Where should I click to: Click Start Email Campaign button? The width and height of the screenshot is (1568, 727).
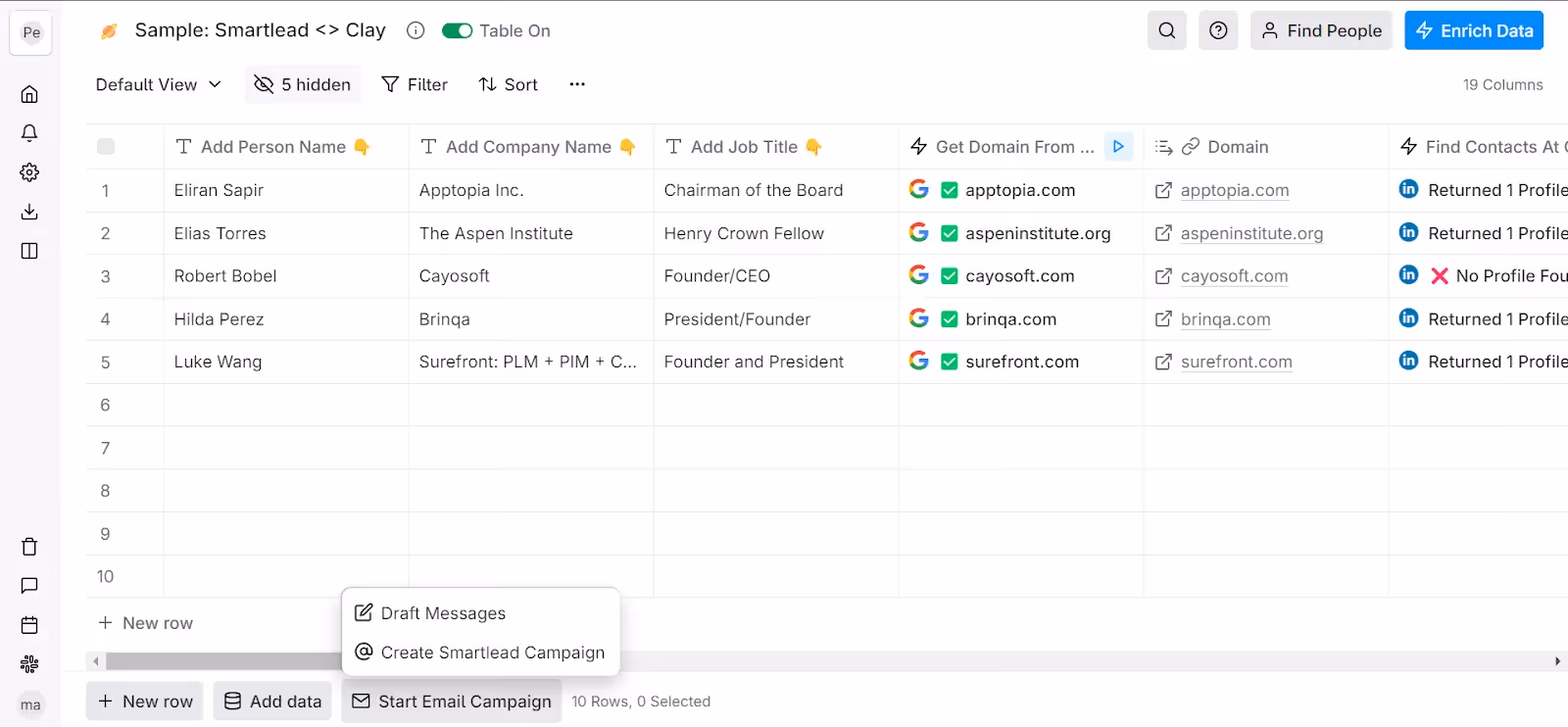452,702
